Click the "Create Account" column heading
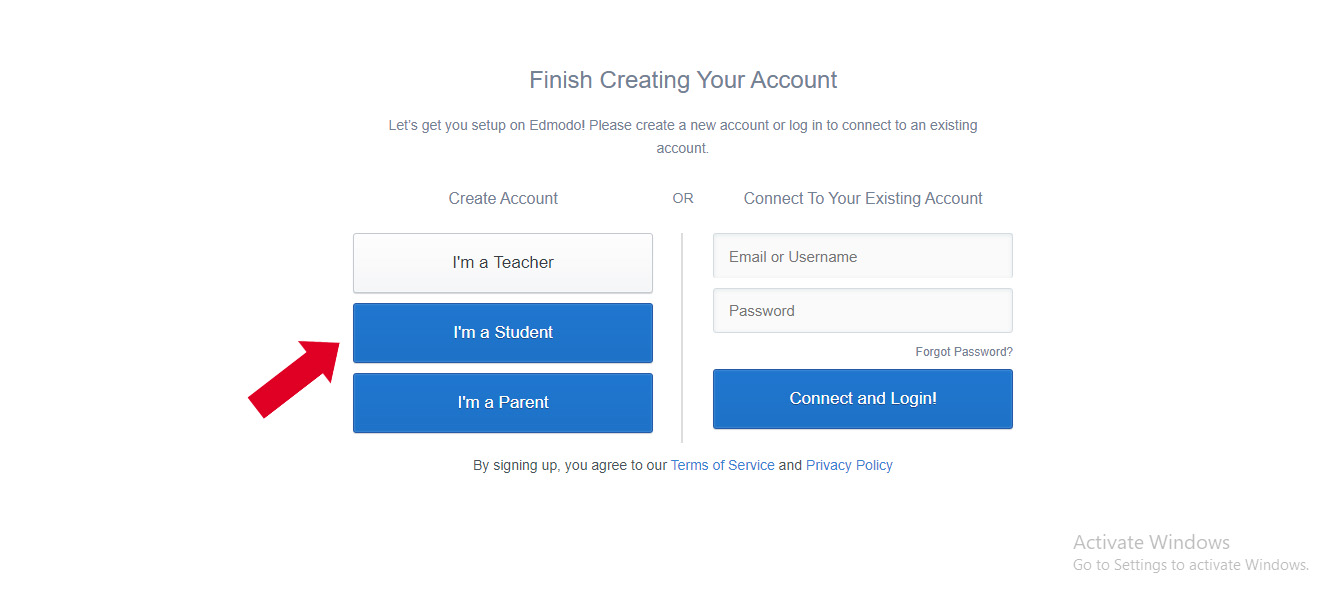Screen dimensions: 1333x591 [502, 198]
